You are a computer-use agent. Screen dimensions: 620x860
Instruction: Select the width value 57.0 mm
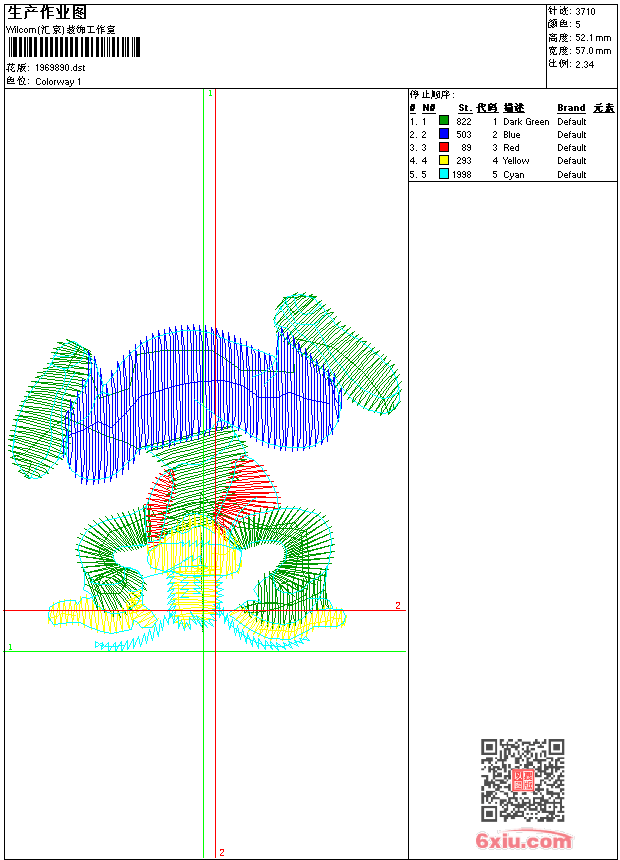(593, 51)
